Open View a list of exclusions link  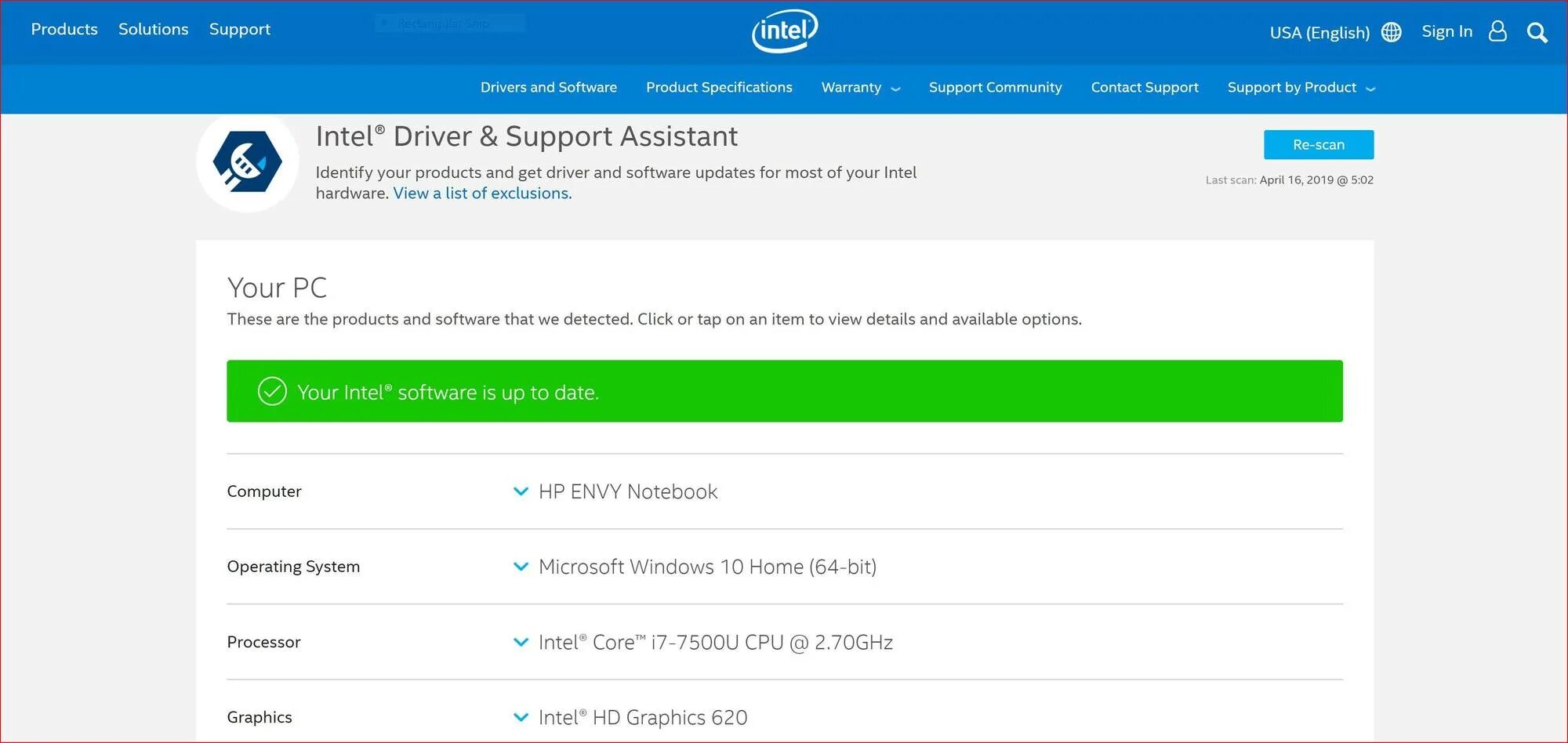[482, 194]
